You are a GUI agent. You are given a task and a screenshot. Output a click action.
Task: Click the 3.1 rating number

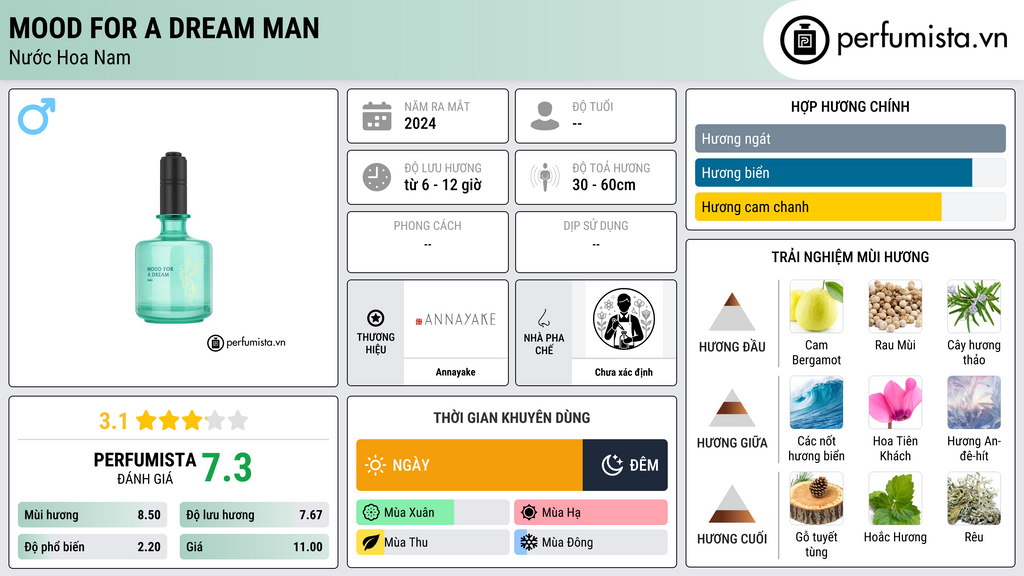tap(113, 421)
